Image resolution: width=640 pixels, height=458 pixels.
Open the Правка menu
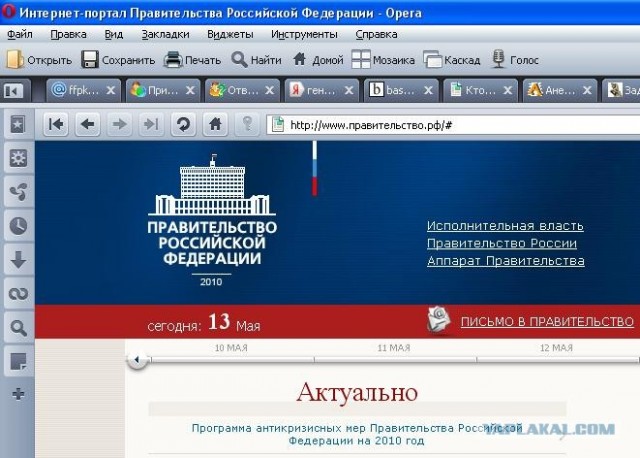68,34
